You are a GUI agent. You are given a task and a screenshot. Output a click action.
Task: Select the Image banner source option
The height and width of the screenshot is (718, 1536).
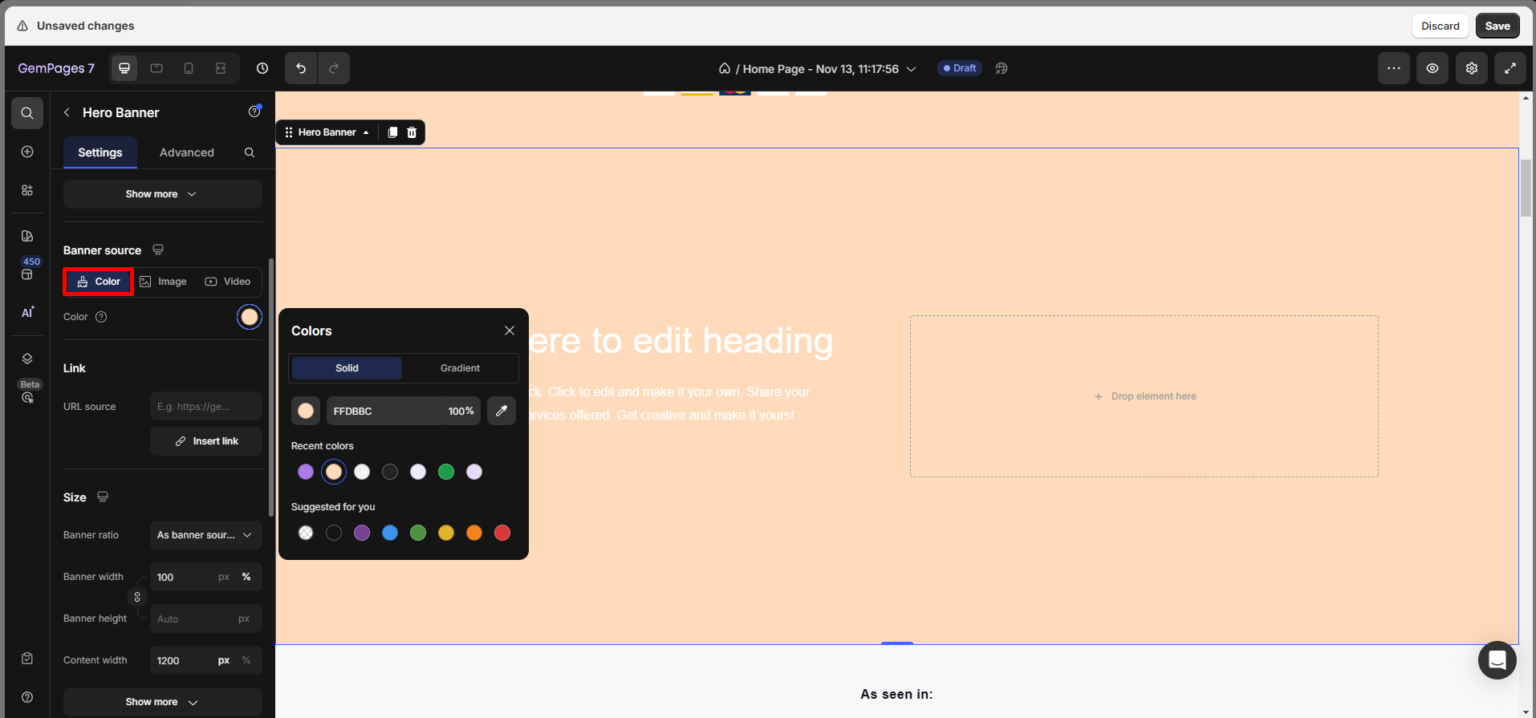(163, 281)
